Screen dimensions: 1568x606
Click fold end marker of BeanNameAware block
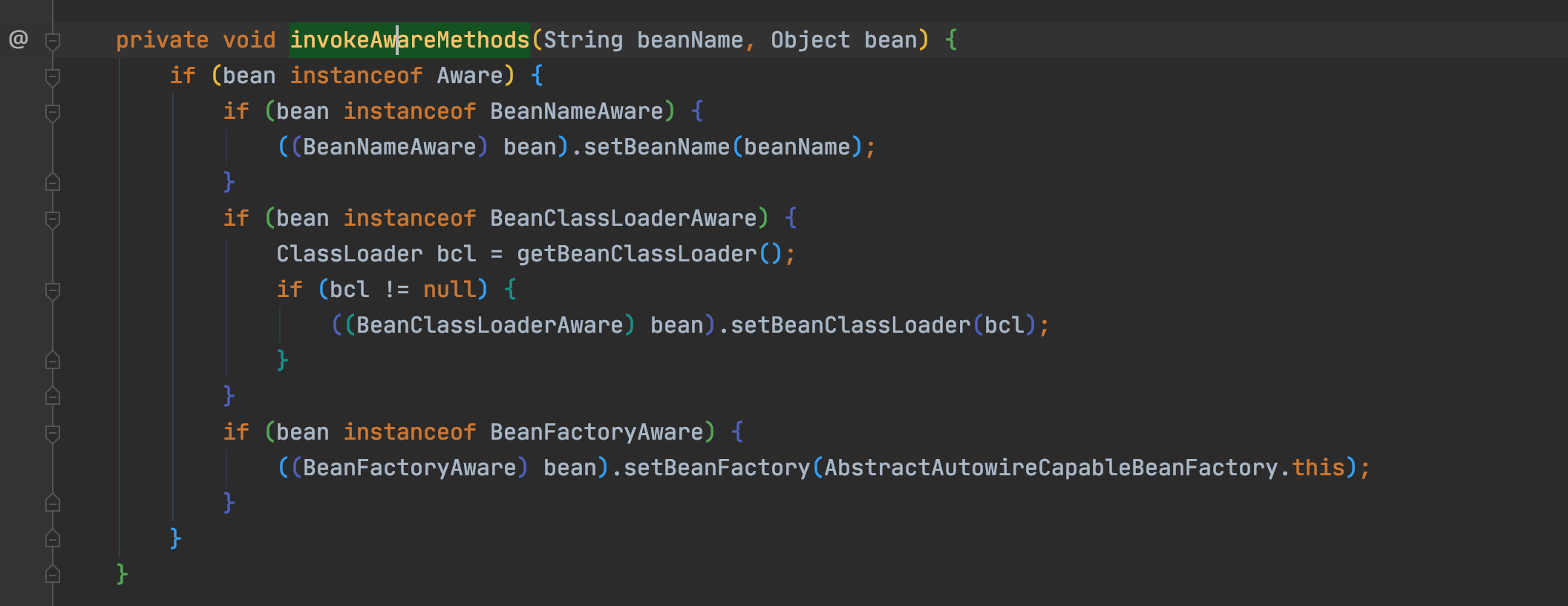point(53,182)
